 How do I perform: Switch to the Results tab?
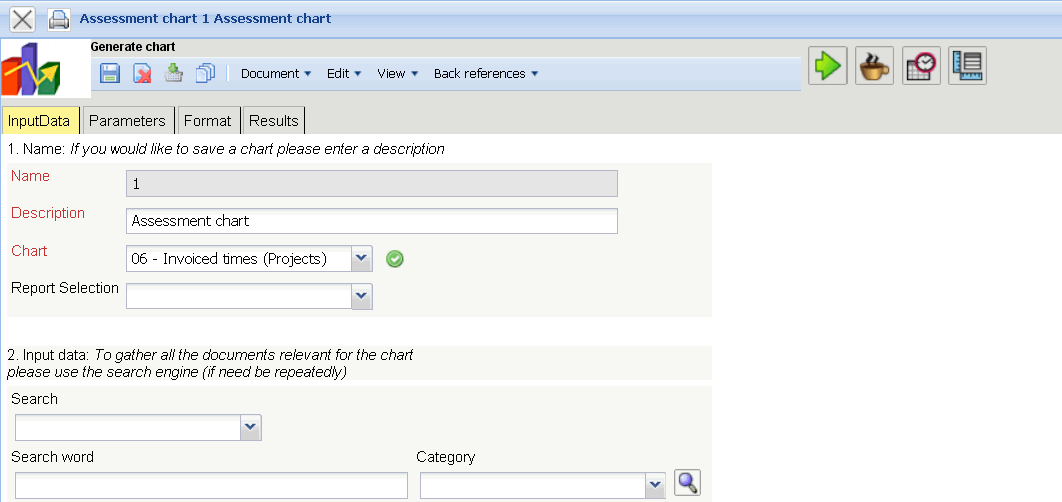pos(273,121)
